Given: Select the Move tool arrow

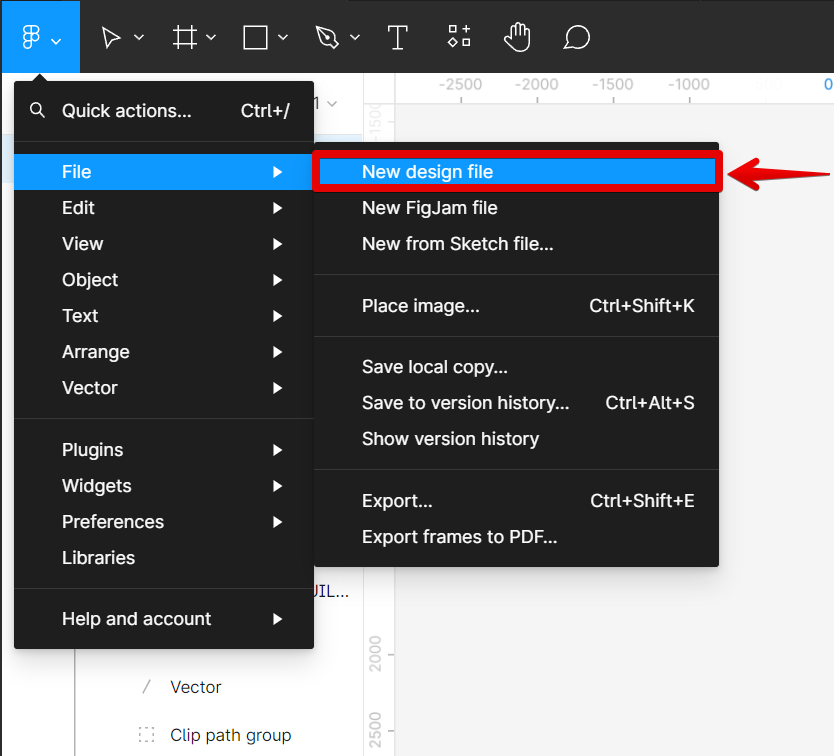Looking at the screenshot, I should (x=111, y=38).
